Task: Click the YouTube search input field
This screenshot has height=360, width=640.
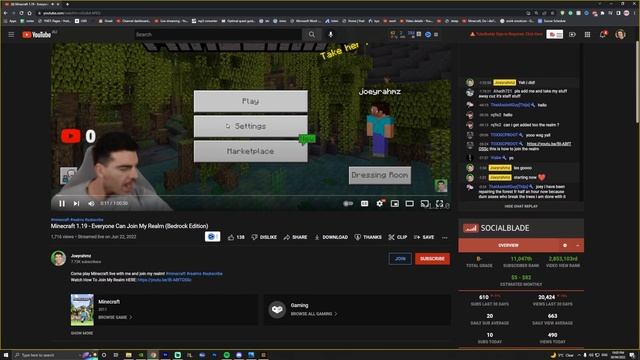Action: (x=218, y=35)
